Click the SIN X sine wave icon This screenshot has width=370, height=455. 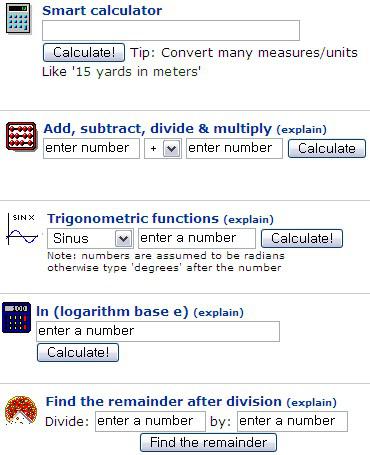pyautogui.click(x=22, y=230)
